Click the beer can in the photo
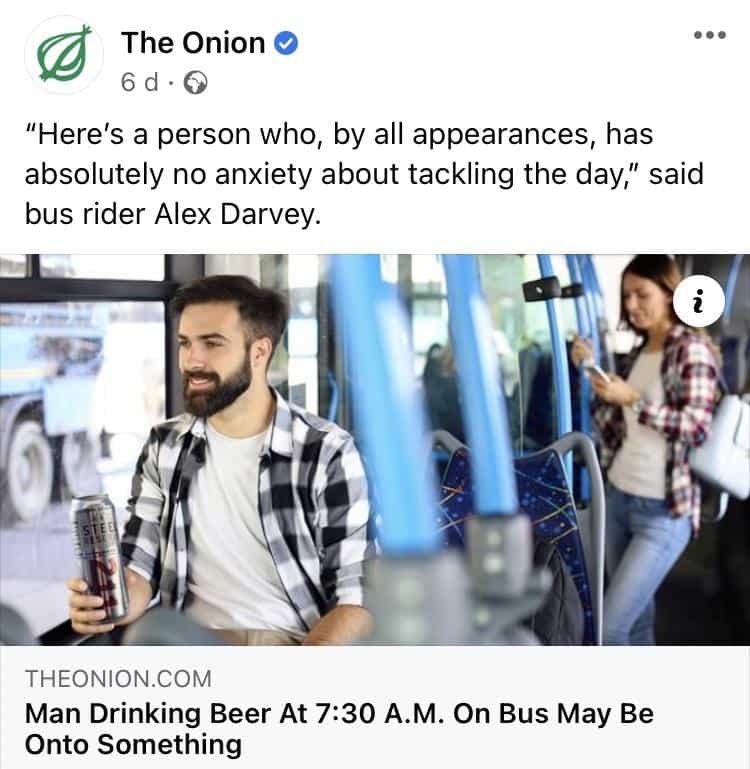 point(100,555)
